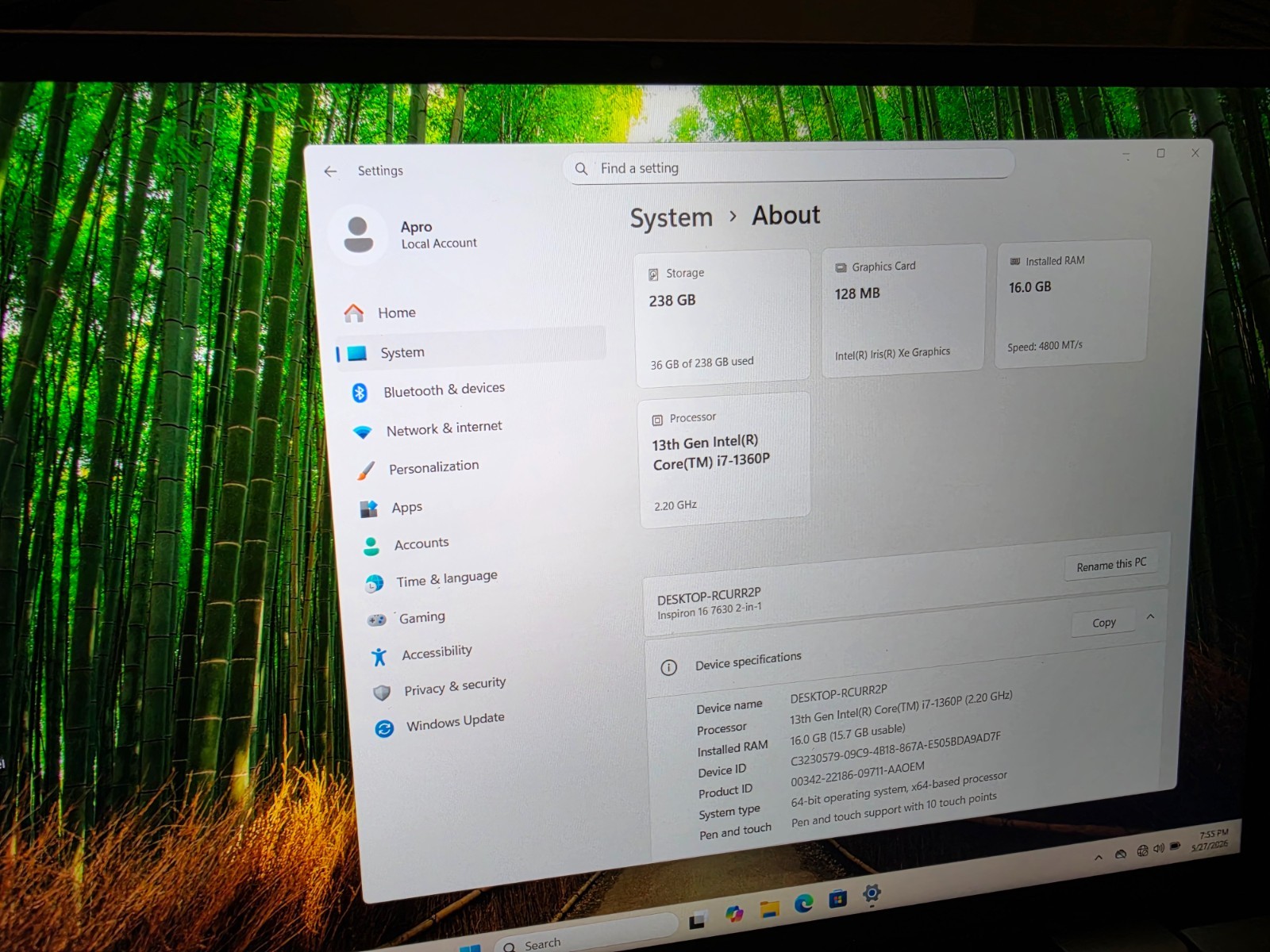Show hidden system tray icons

1099,857
